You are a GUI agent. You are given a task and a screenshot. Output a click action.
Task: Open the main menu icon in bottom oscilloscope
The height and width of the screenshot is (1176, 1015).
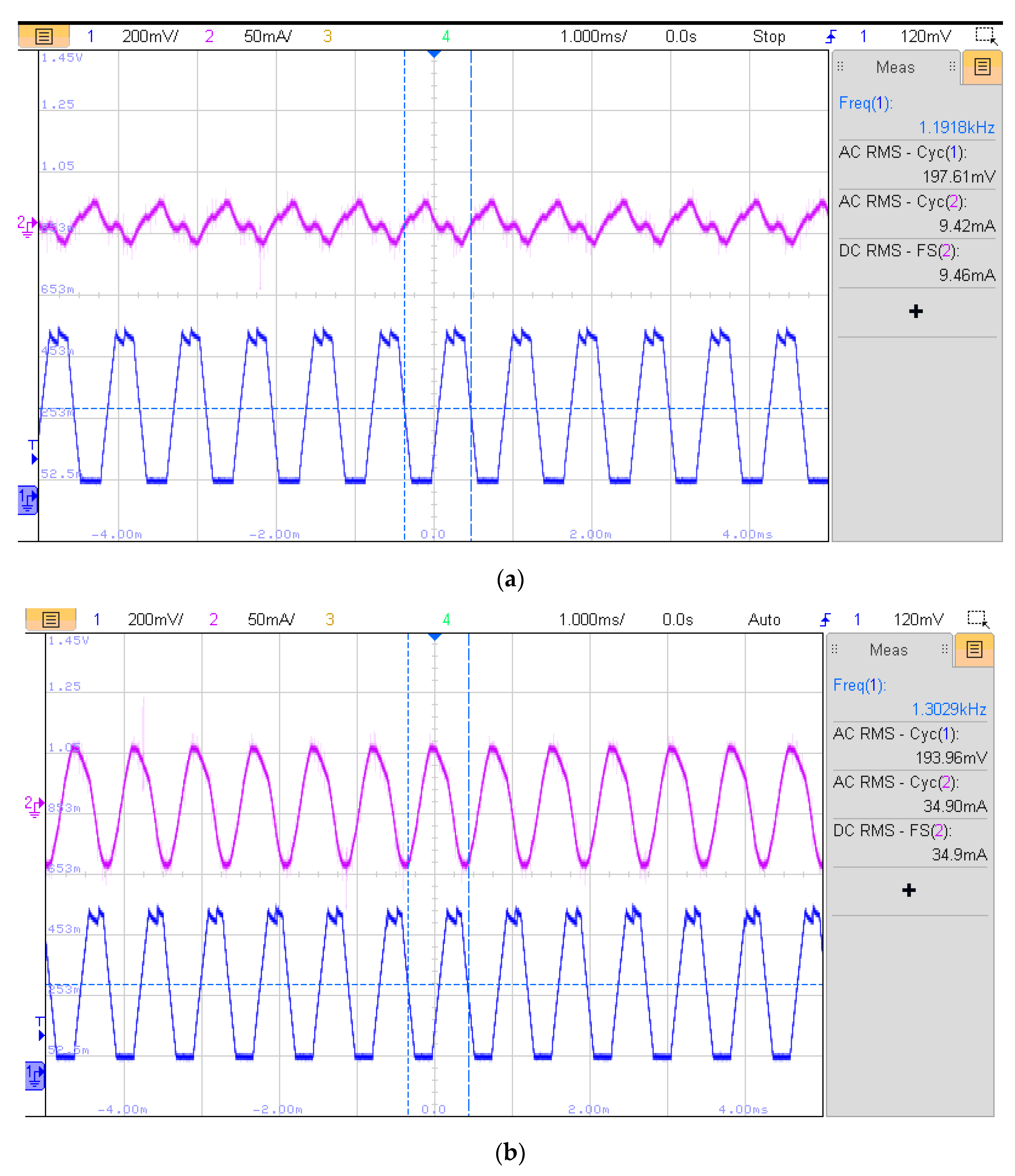[x=51, y=619]
